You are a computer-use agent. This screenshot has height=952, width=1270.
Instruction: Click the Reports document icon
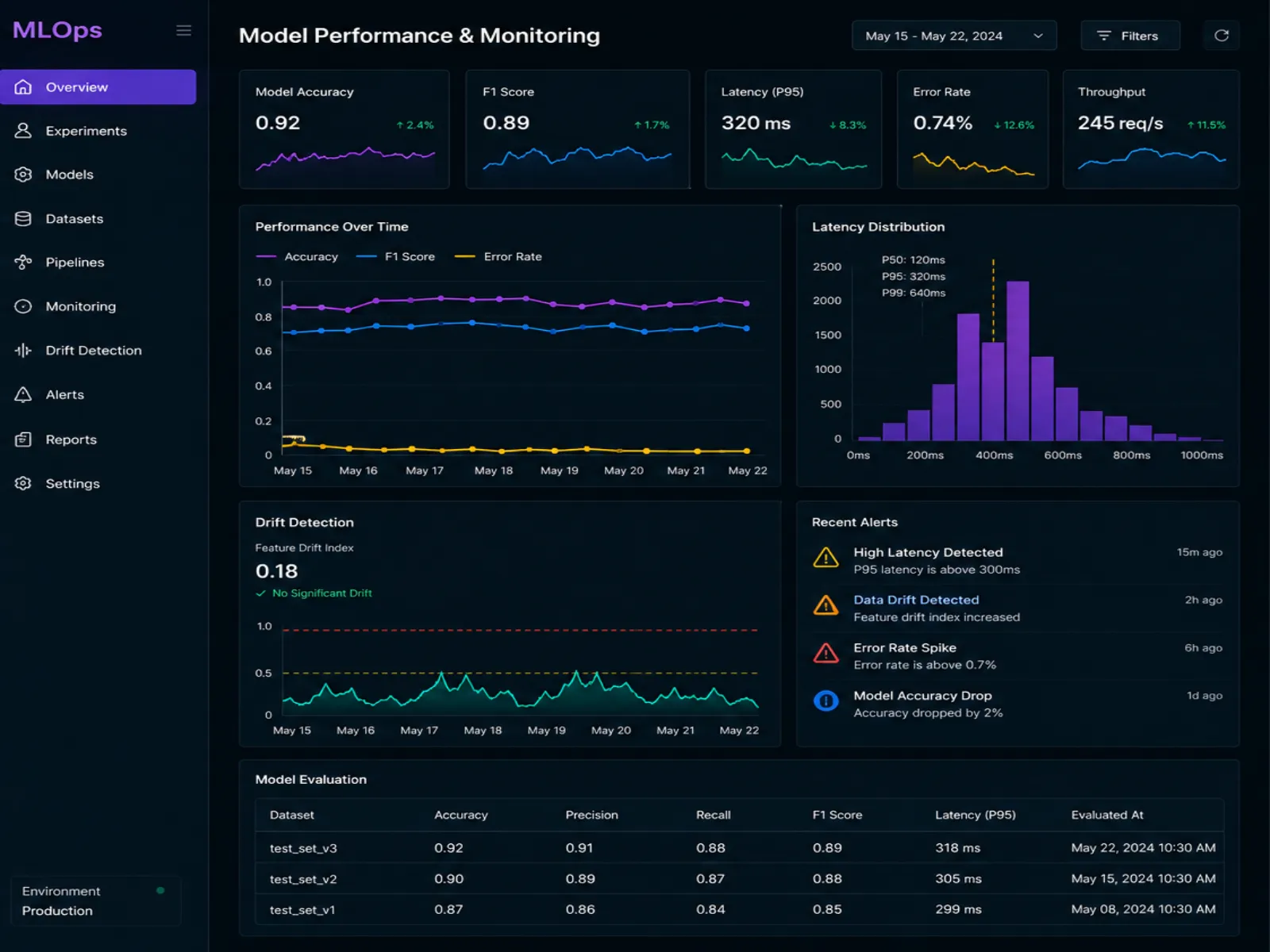pyautogui.click(x=24, y=440)
